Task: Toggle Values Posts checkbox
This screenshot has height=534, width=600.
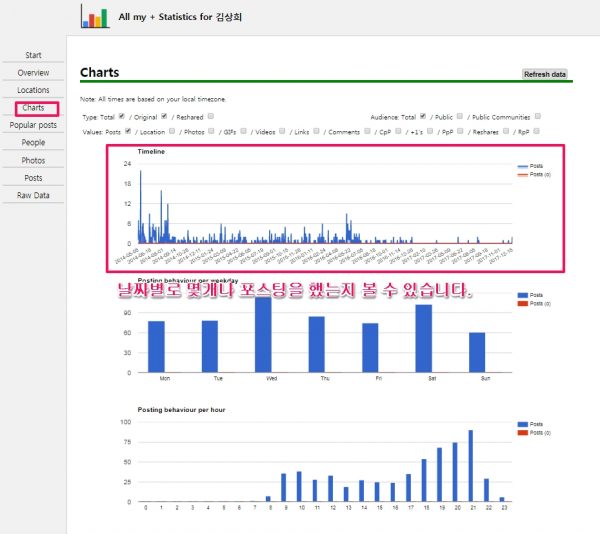Action: click(128, 131)
